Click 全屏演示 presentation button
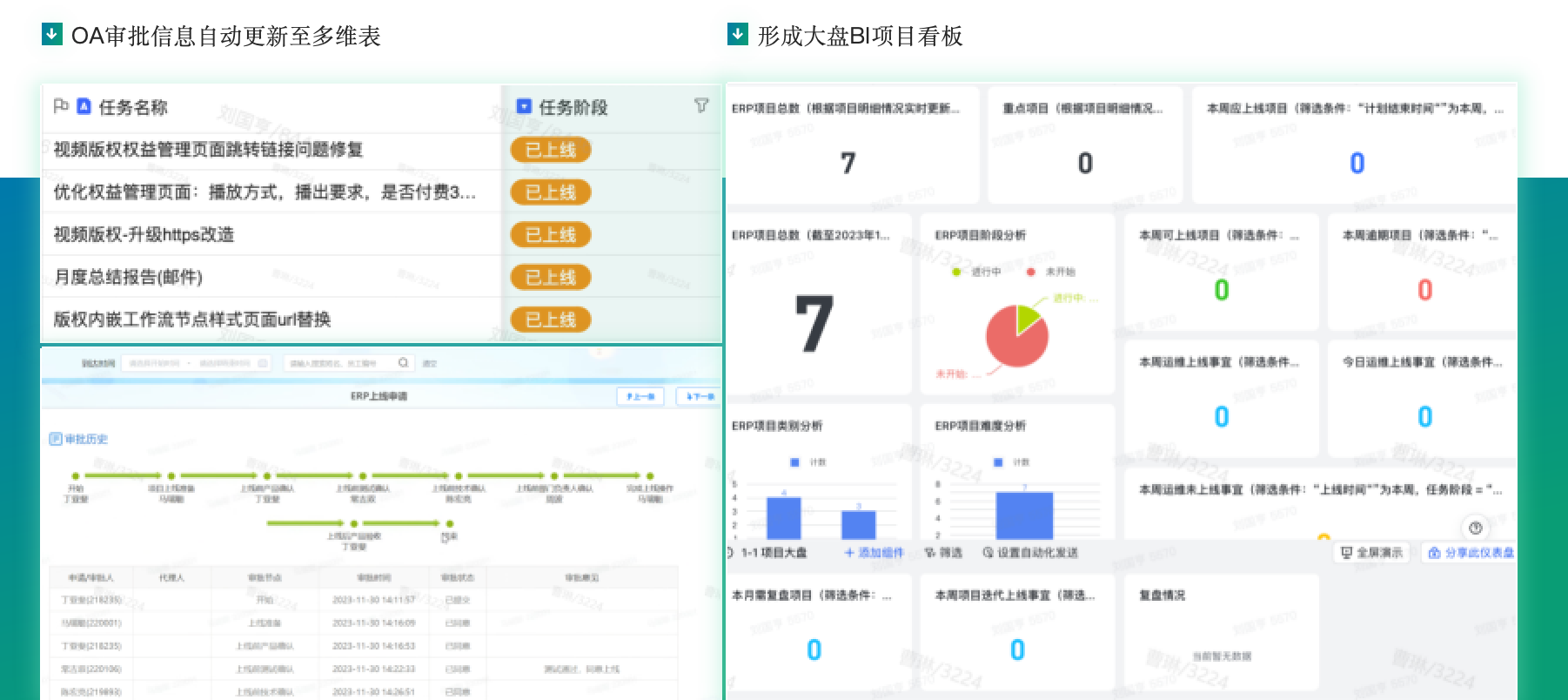 click(x=1372, y=553)
